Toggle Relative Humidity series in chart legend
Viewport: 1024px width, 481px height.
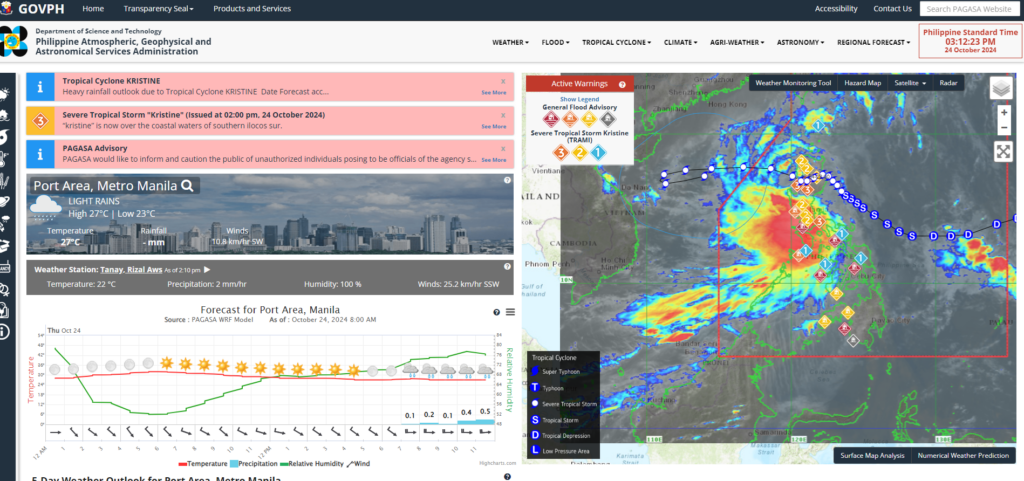[312, 464]
